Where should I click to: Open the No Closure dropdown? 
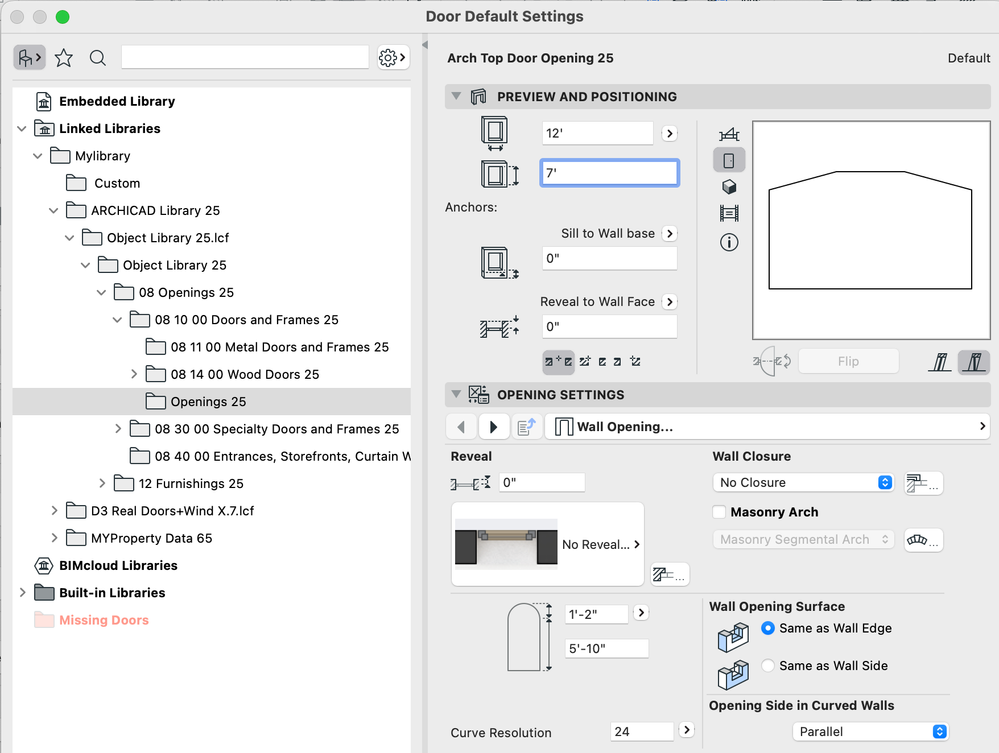click(803, 482)
